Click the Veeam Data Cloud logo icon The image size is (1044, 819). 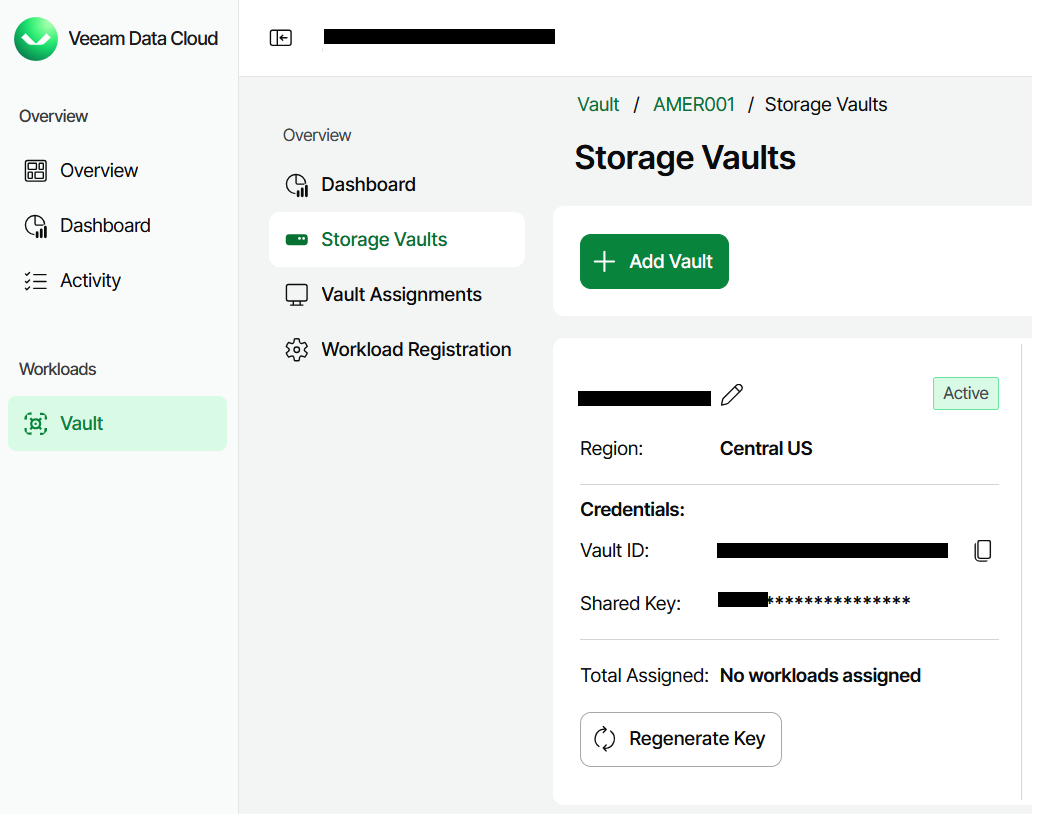(36, 39)
